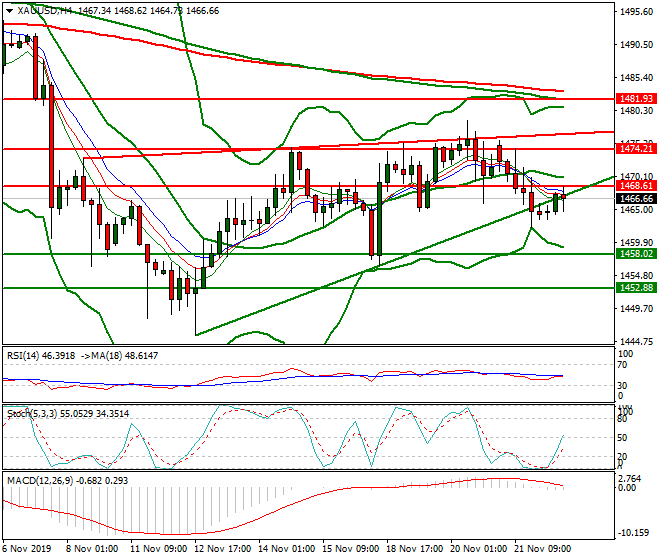Click the 8 Nov 01:00 time label

(92, 549)
